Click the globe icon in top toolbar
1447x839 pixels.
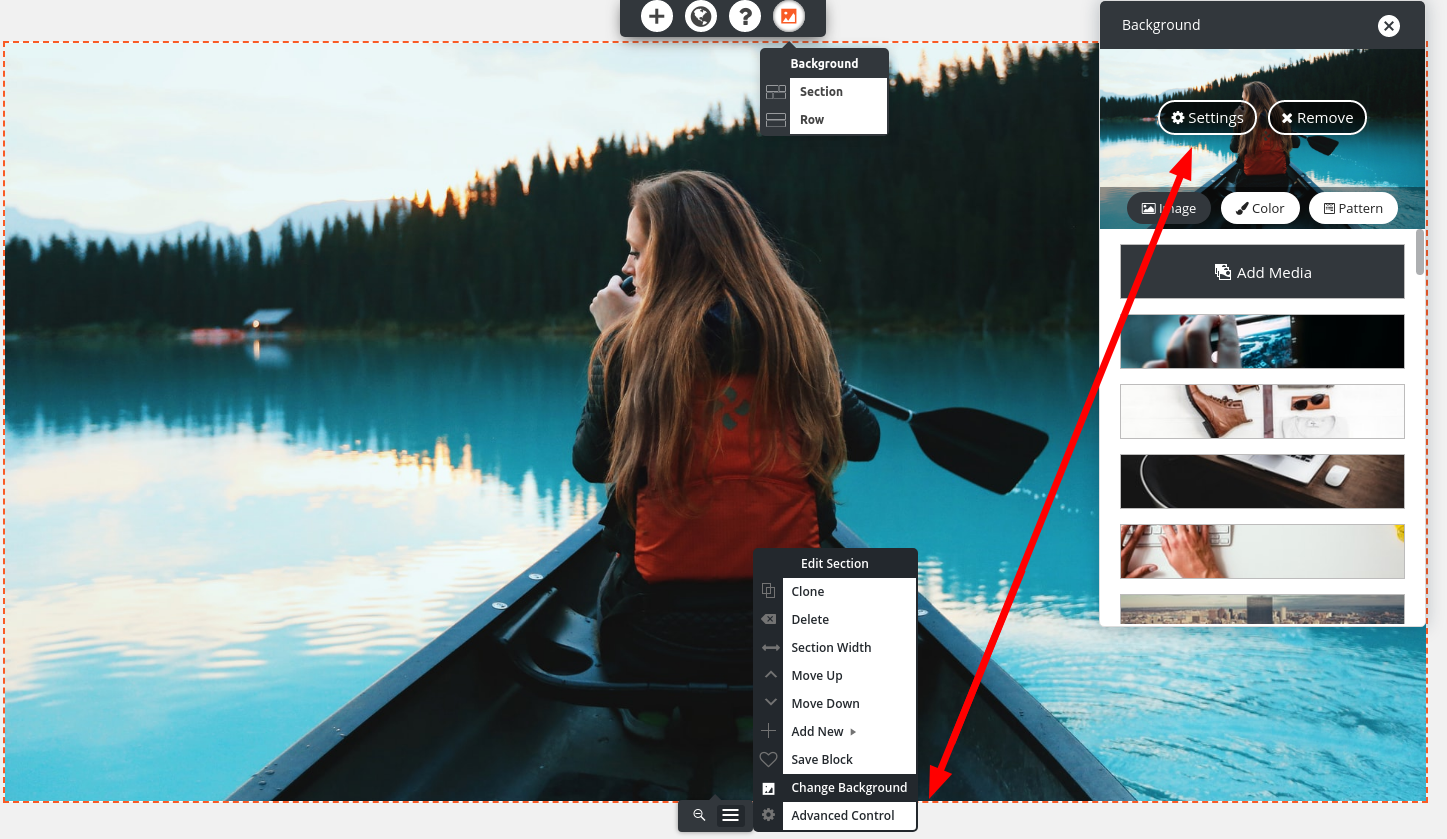click(x=701, y=16)
